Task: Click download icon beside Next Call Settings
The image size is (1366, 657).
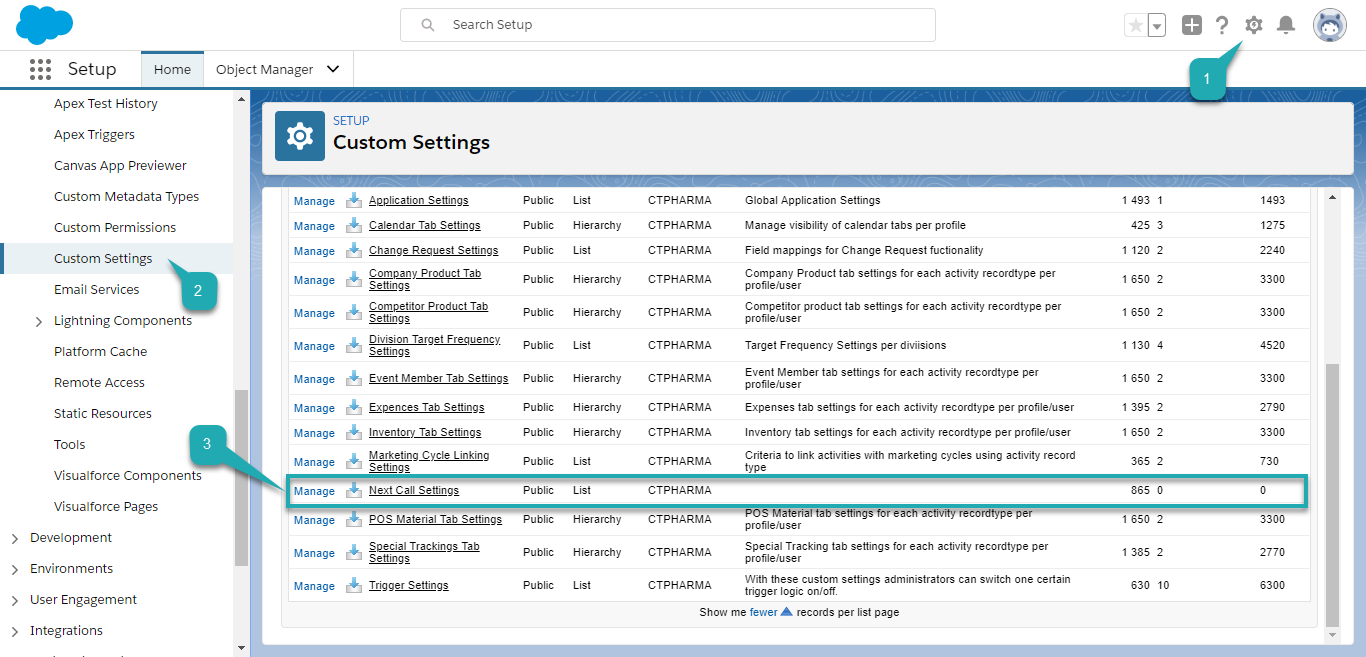Action: coord(354,490)
